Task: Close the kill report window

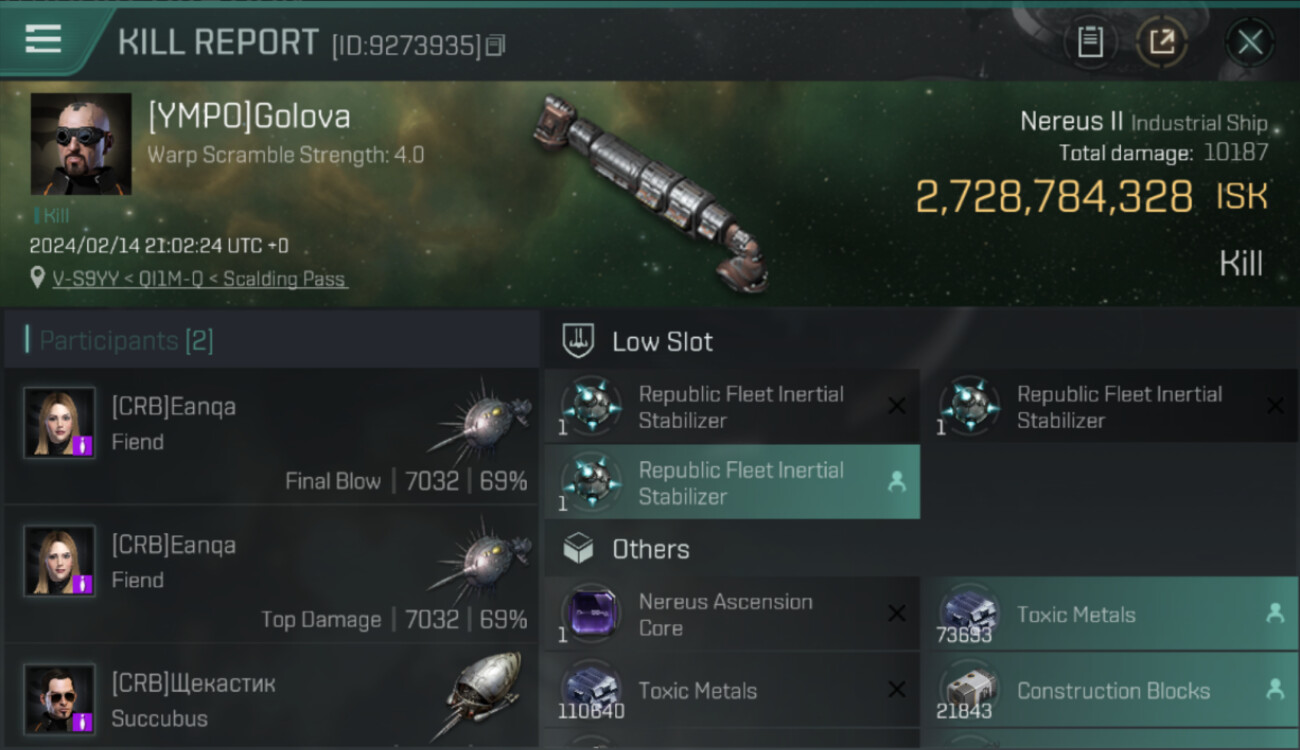Action: click(x=1250, y=42)
